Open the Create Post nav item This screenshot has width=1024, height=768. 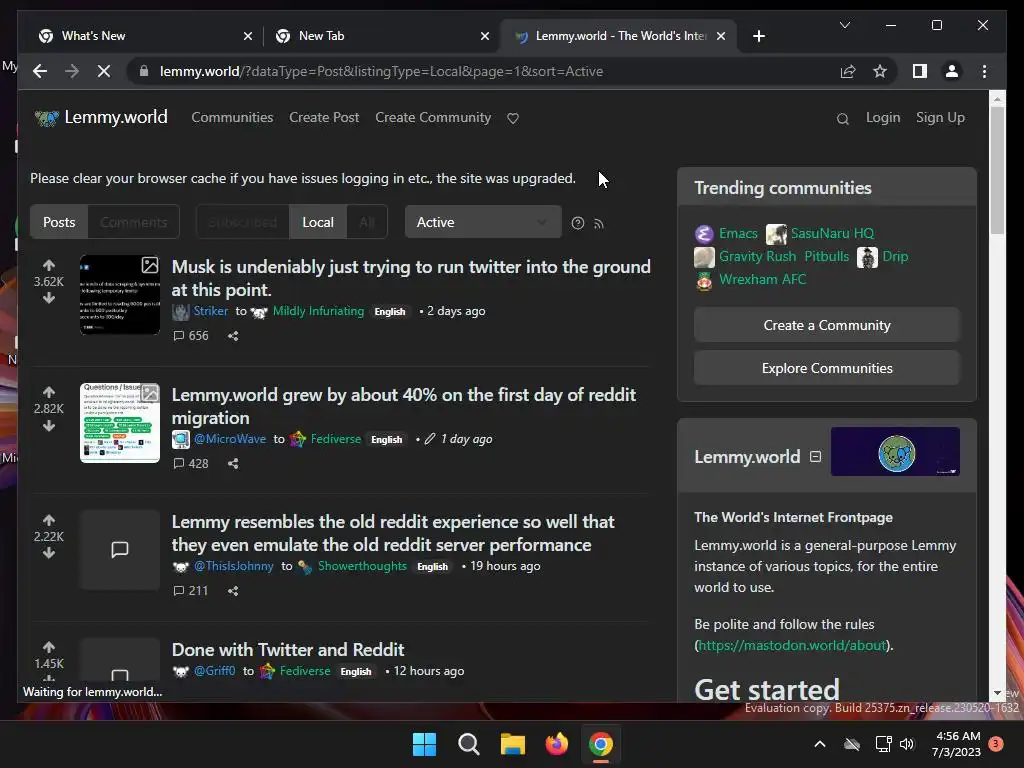click(x=324, y=118)
